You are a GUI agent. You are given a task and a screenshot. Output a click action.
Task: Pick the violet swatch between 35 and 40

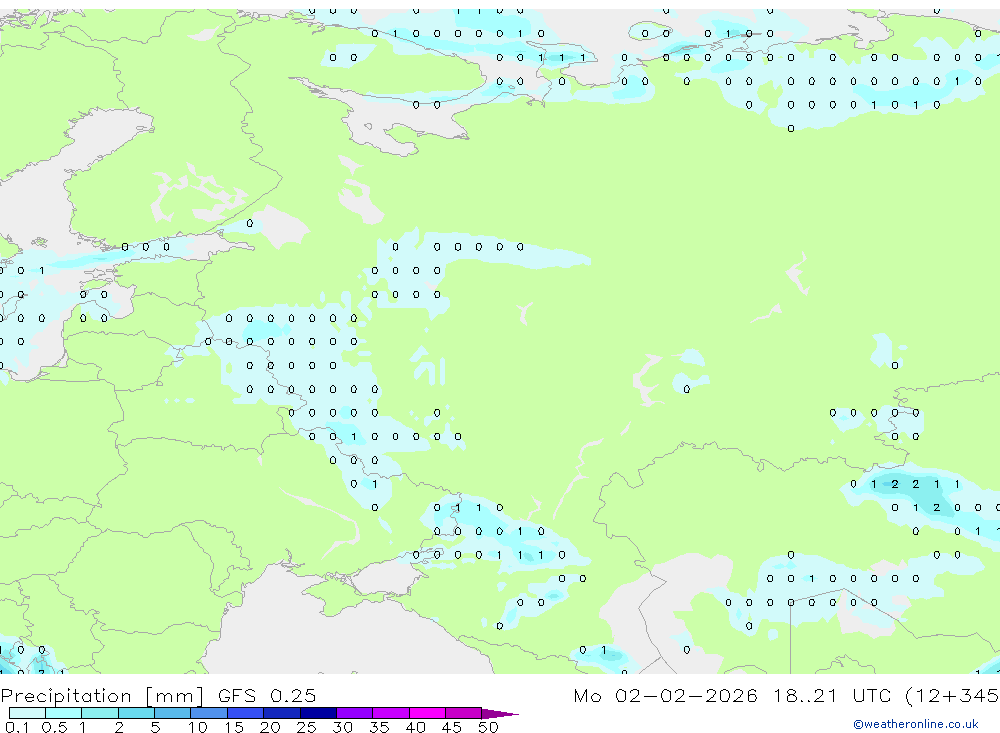click(391, 713)
